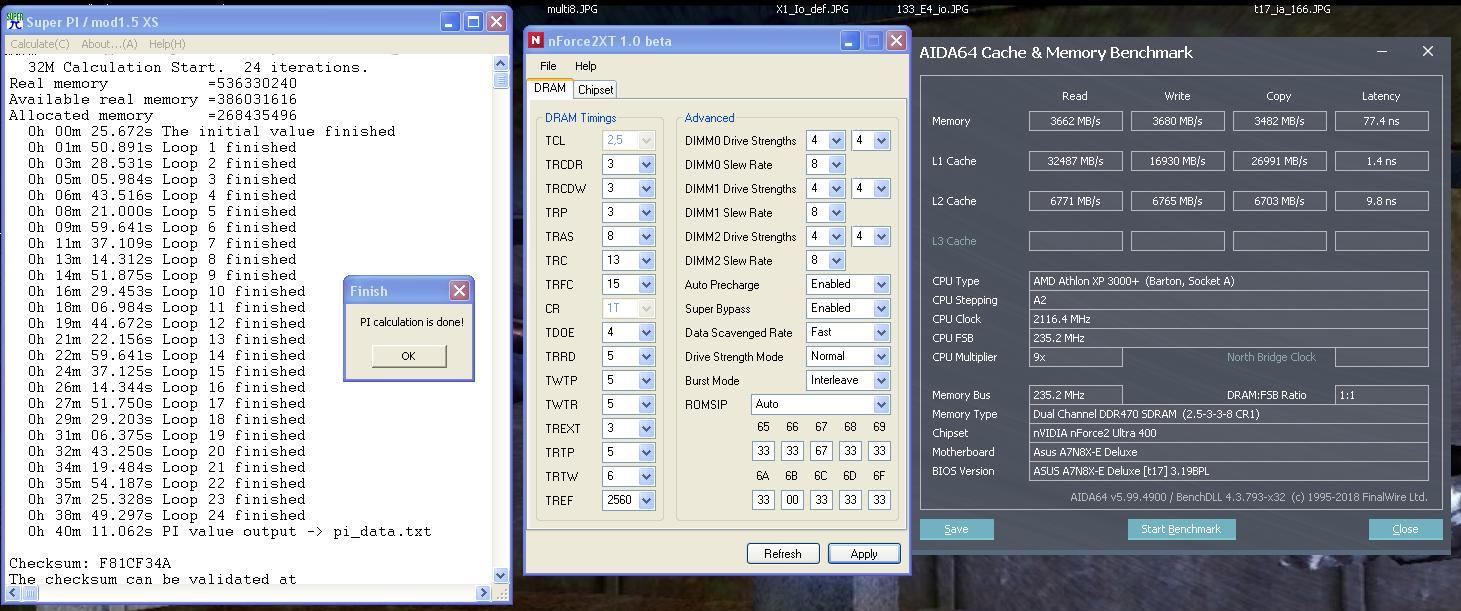Screen dimensions: 1461x611
Task: Minimize the AIDA64 benchmark window
Action: pos(1382,51)
